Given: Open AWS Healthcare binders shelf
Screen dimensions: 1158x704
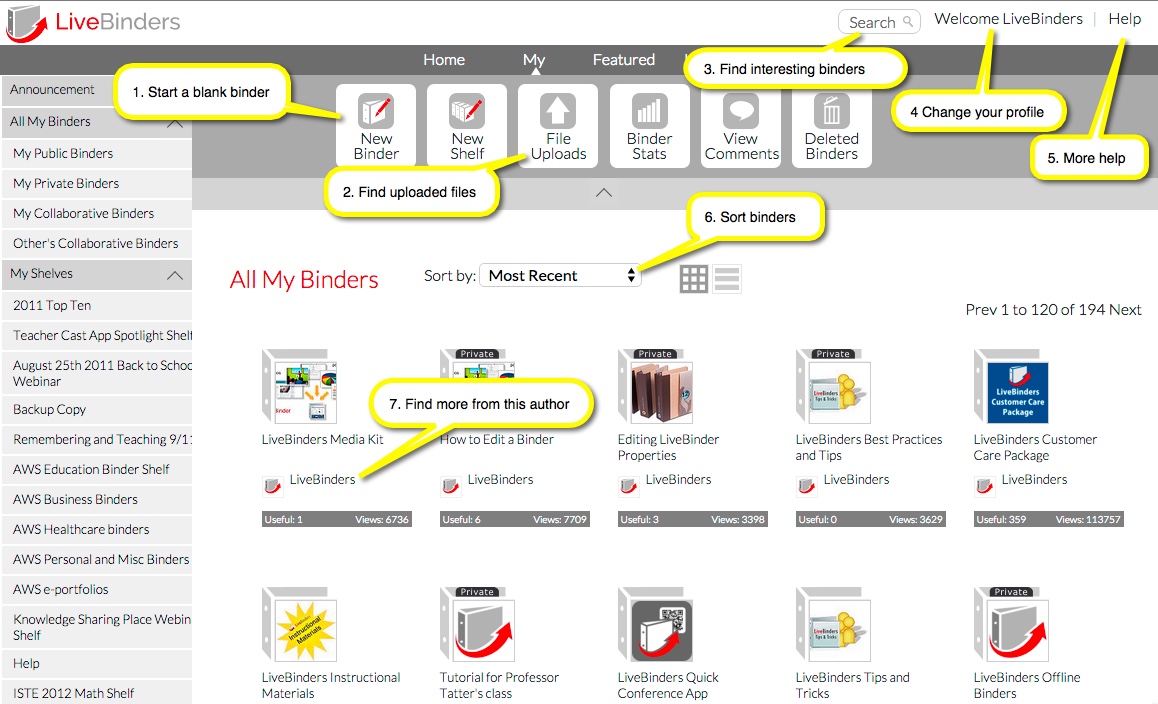Looking at the screenshot, I should coord(97,530).
